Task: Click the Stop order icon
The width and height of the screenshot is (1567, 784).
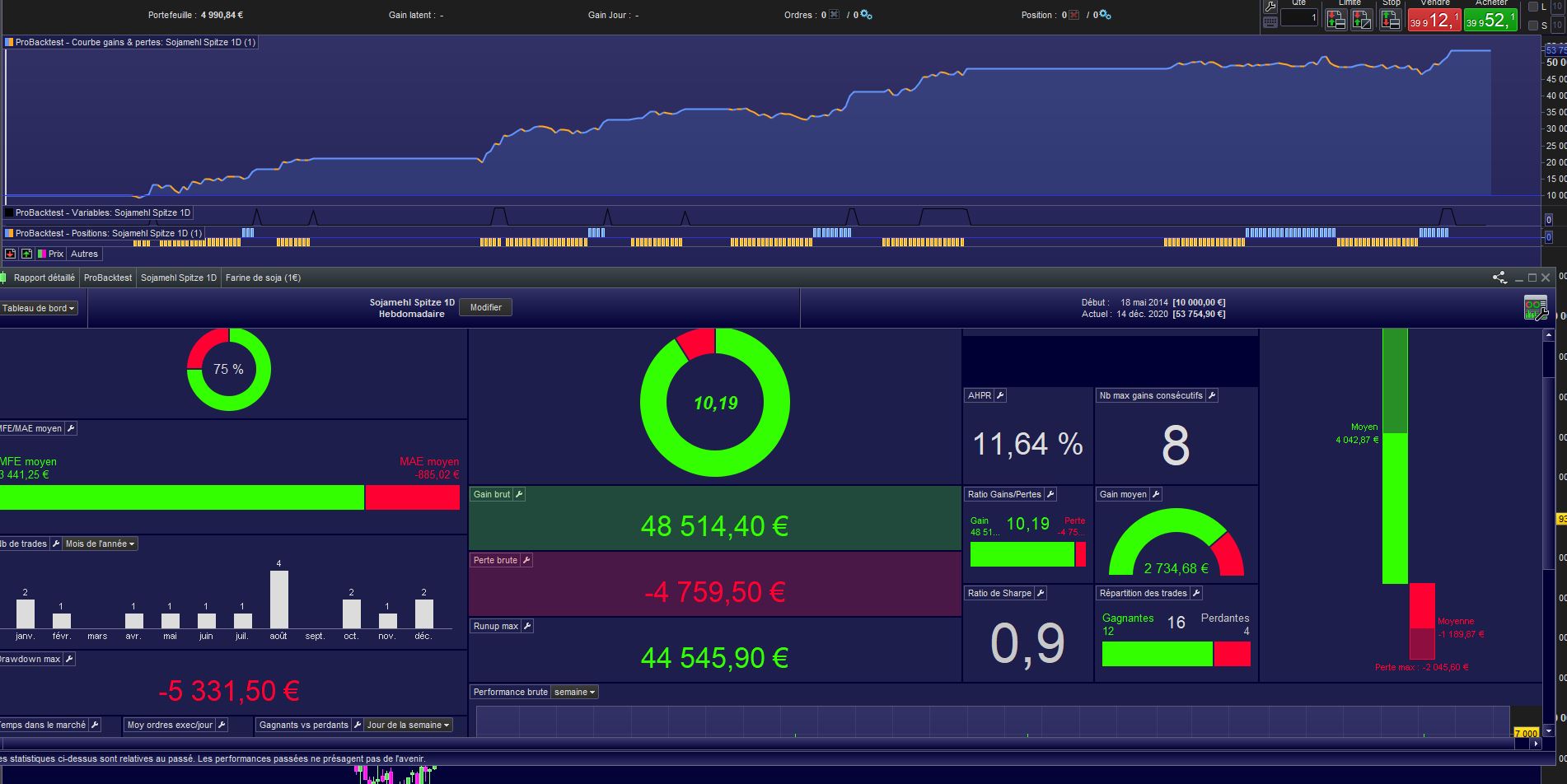Action: pyautogui.click(x=1391, y=20)
